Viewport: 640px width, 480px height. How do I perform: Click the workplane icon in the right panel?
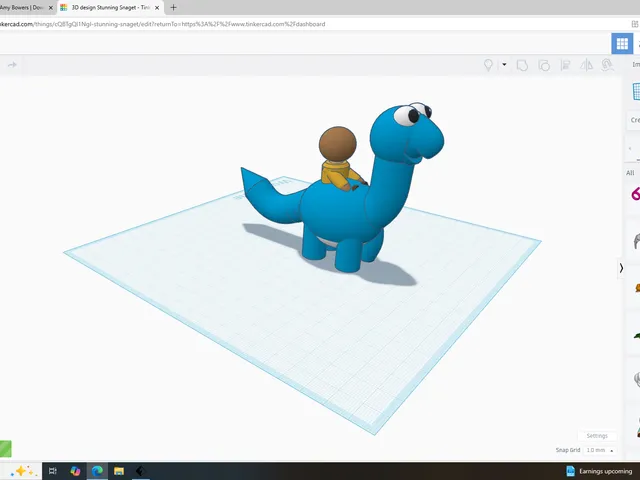(636, 91)
